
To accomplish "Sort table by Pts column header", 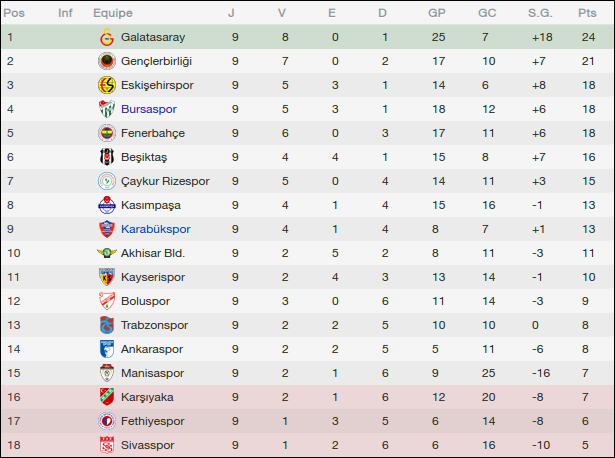I will (586, 13).
